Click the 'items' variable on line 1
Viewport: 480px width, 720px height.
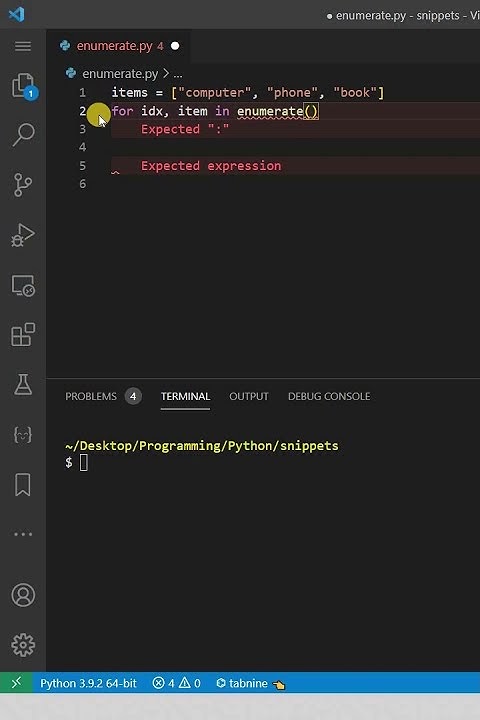click(x=130, y=93)
